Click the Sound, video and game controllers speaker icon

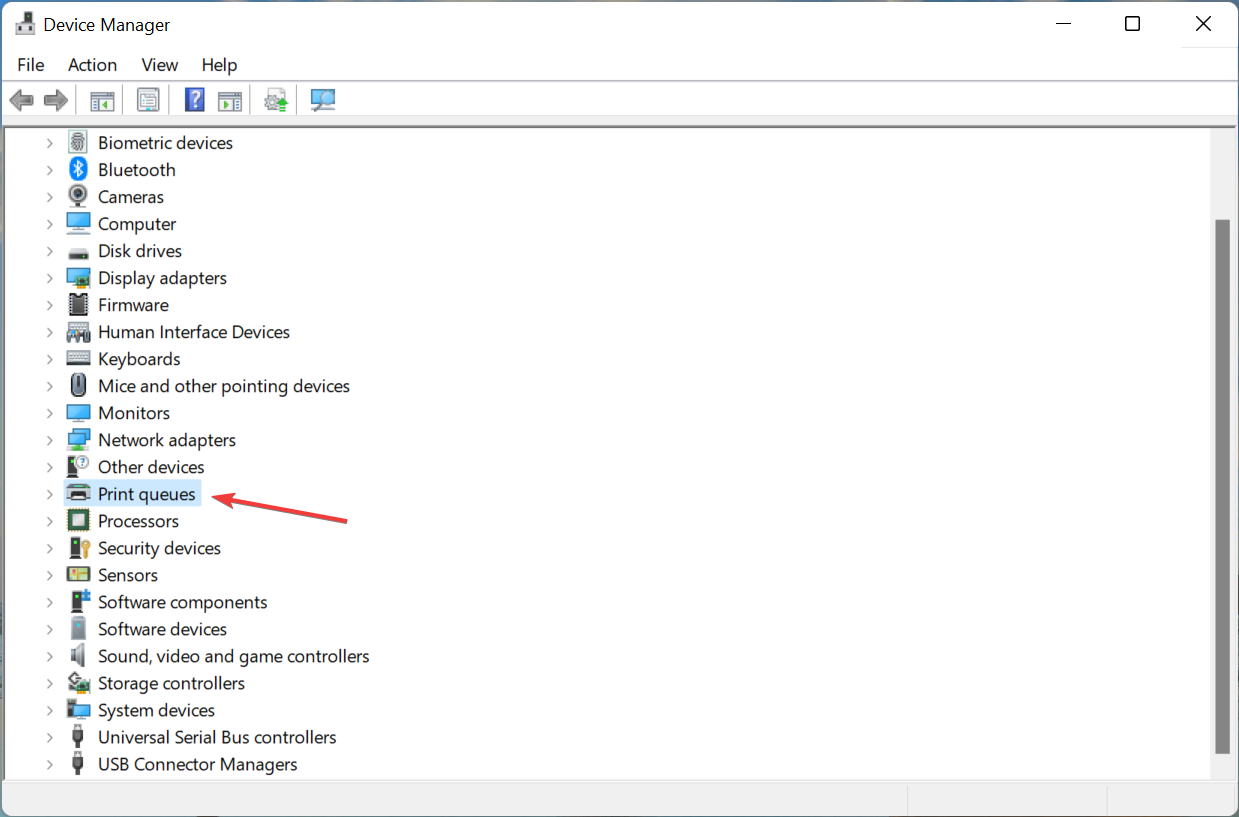(x=78, y=656)
